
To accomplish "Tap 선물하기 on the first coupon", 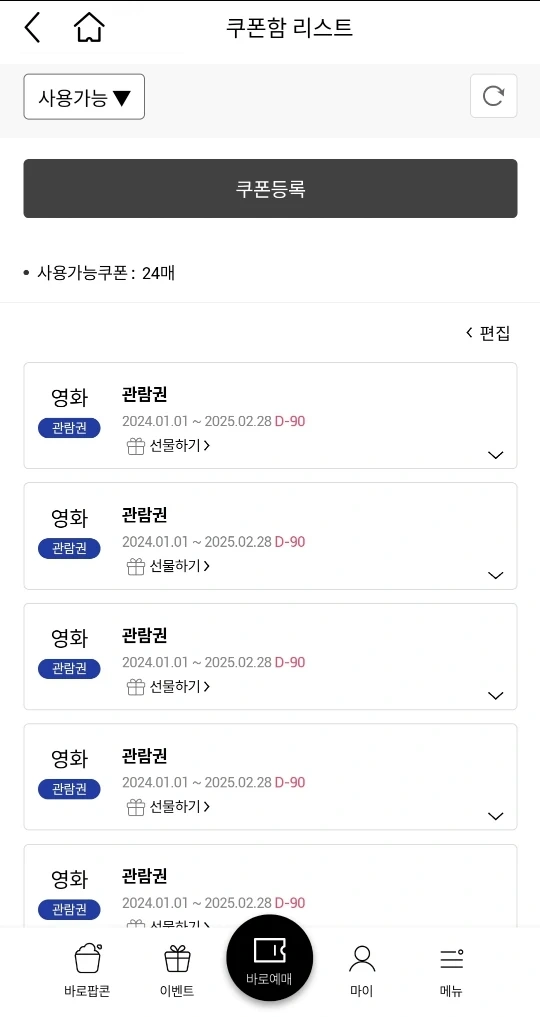I will pyautogui.click(x=169, y=446).
